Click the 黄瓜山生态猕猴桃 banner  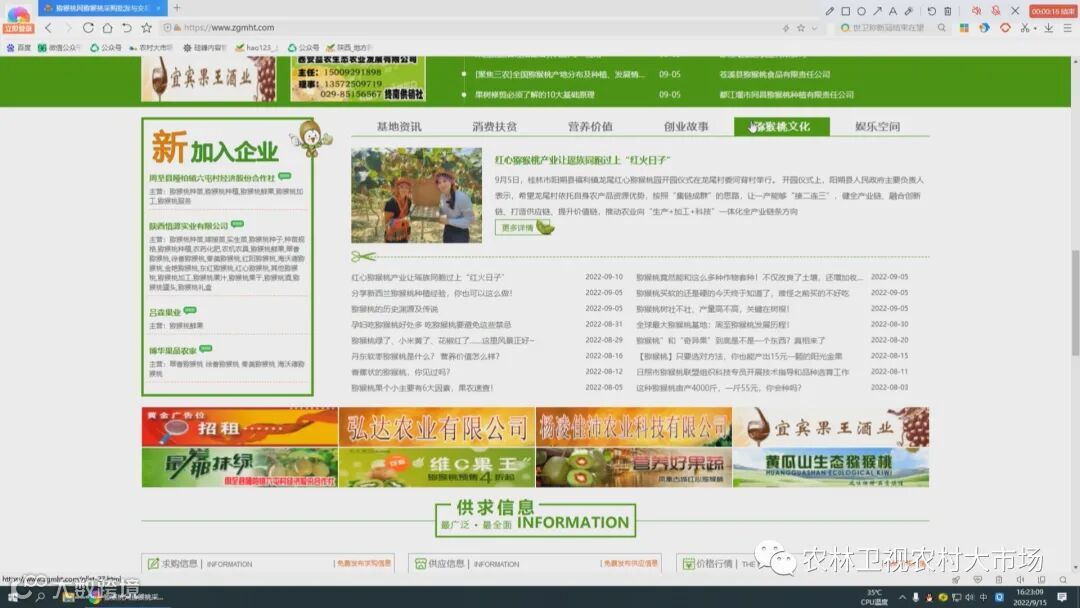pos(831,468)
